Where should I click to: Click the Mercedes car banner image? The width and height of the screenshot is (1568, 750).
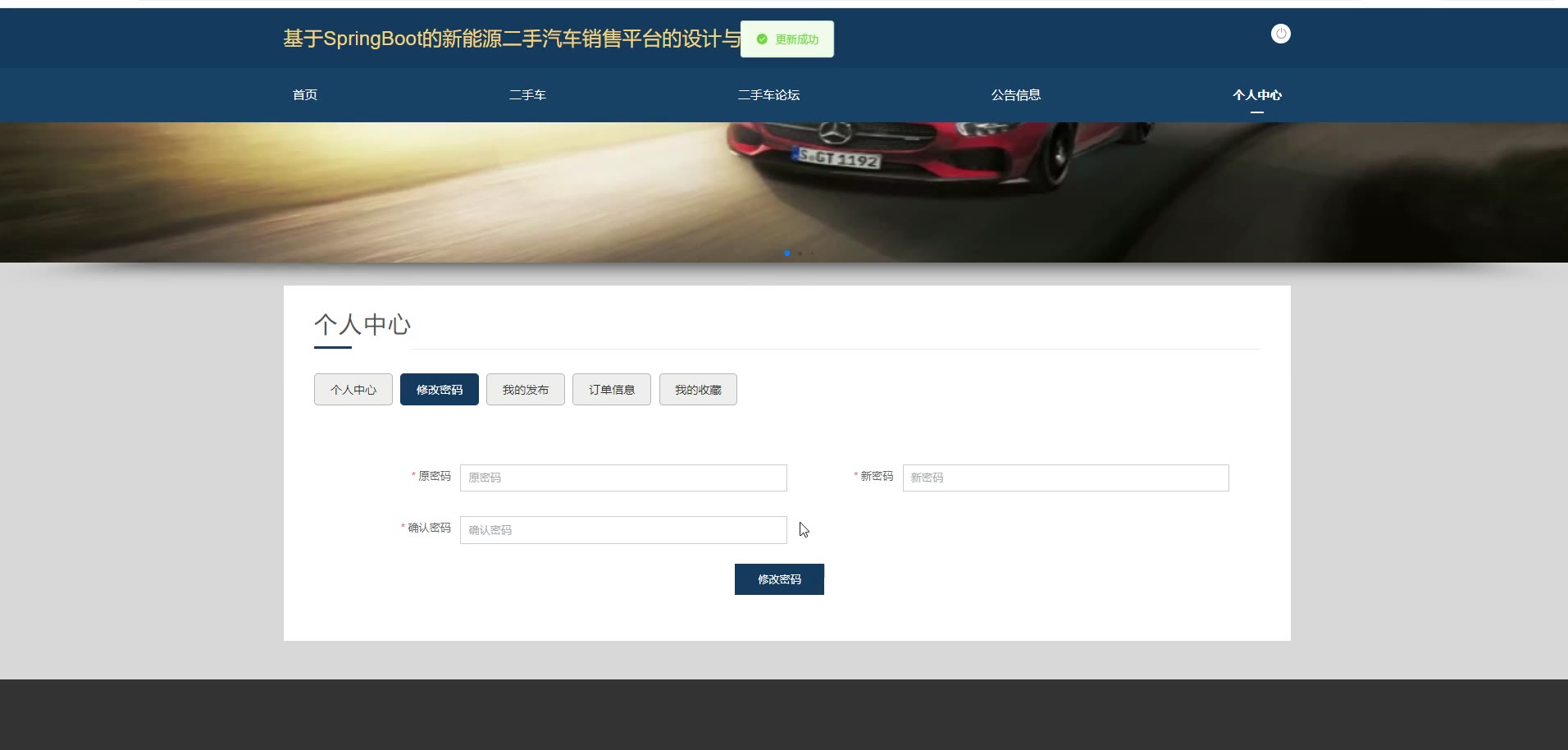tap(784, 192)
